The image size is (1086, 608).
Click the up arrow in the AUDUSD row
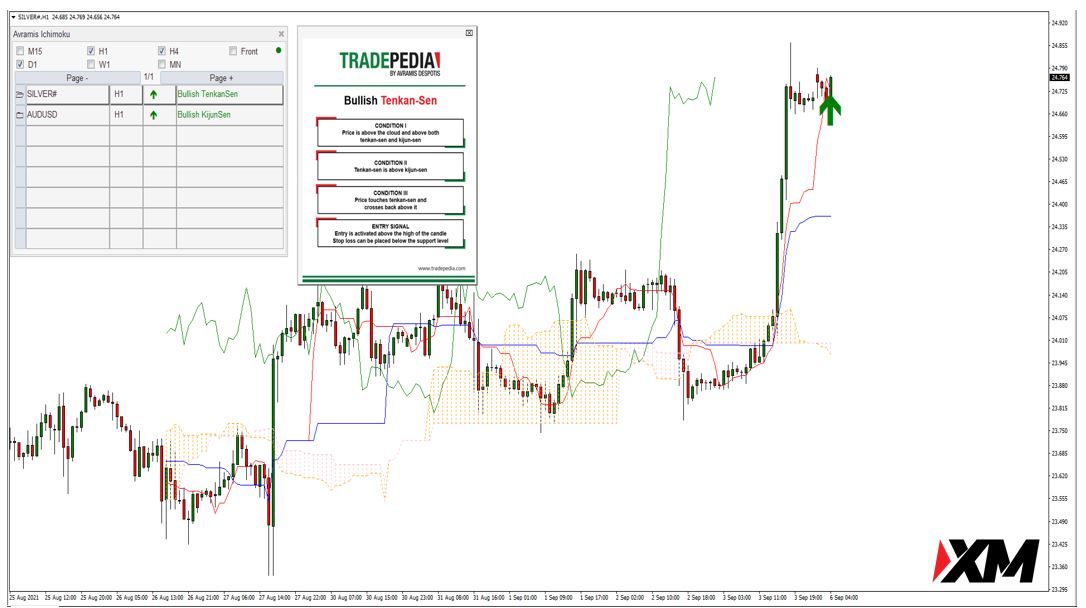click(x=154, y=116)
